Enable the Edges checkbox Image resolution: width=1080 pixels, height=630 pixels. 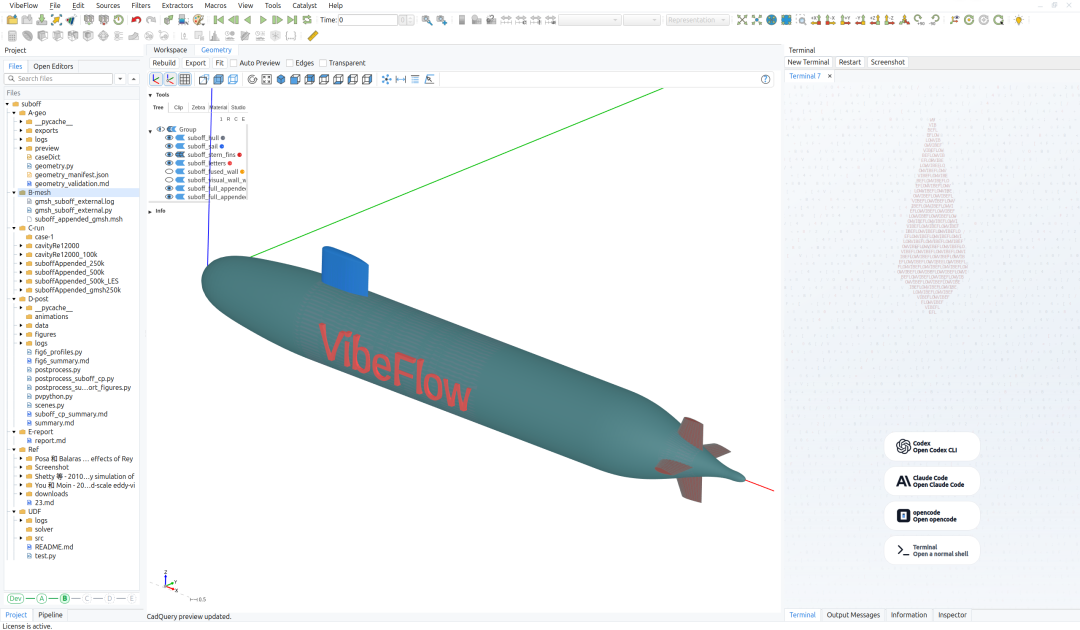pyautogui.click(x=290, y=63)
